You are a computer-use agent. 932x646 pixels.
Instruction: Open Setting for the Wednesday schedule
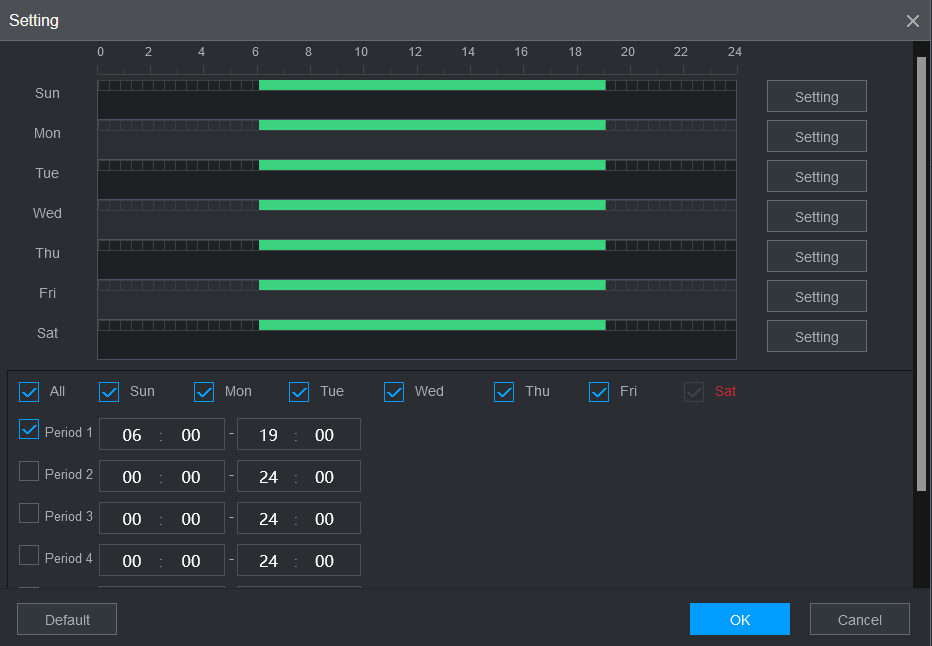click(x=816, y=217)
